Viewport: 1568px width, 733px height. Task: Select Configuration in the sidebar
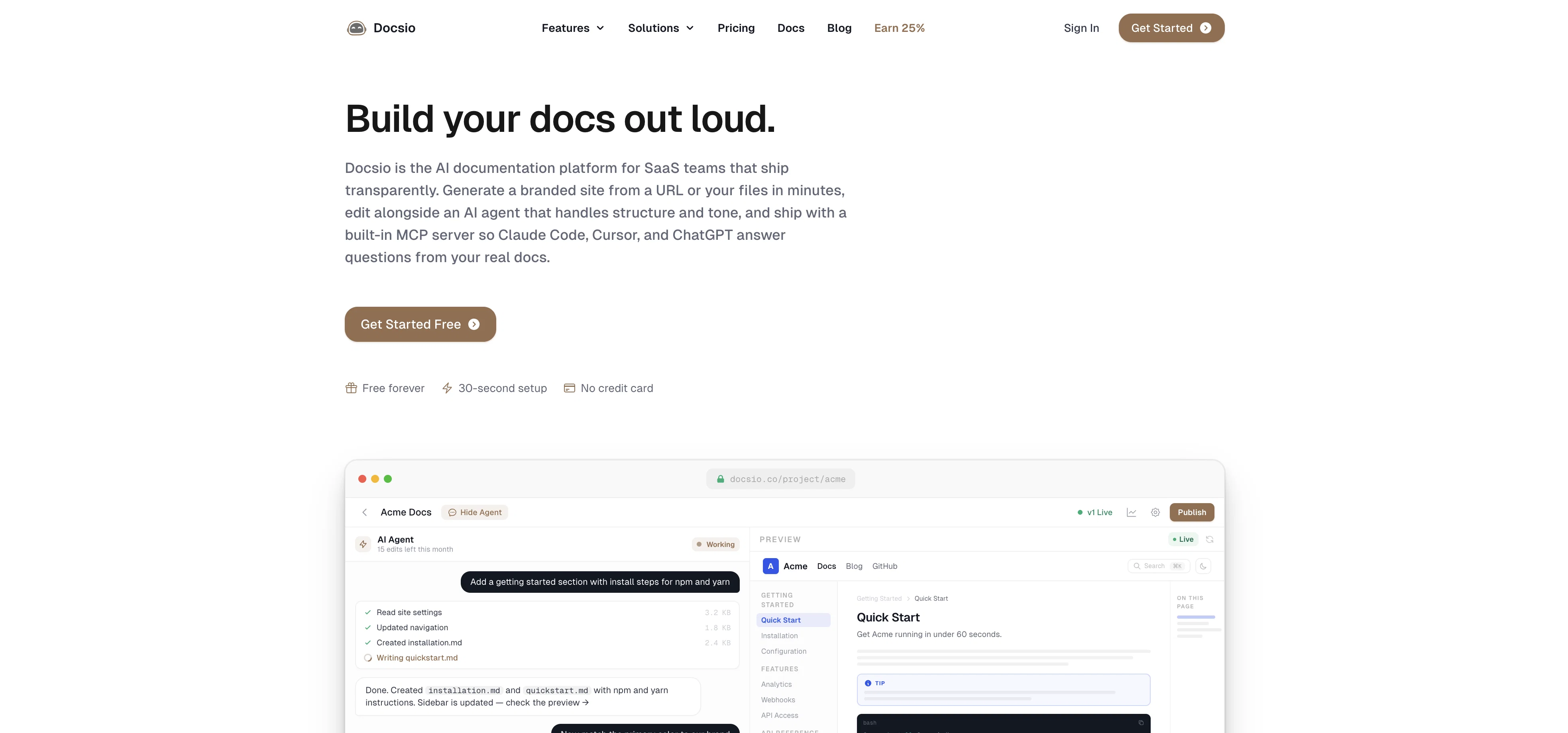click(x=783, y=651)
